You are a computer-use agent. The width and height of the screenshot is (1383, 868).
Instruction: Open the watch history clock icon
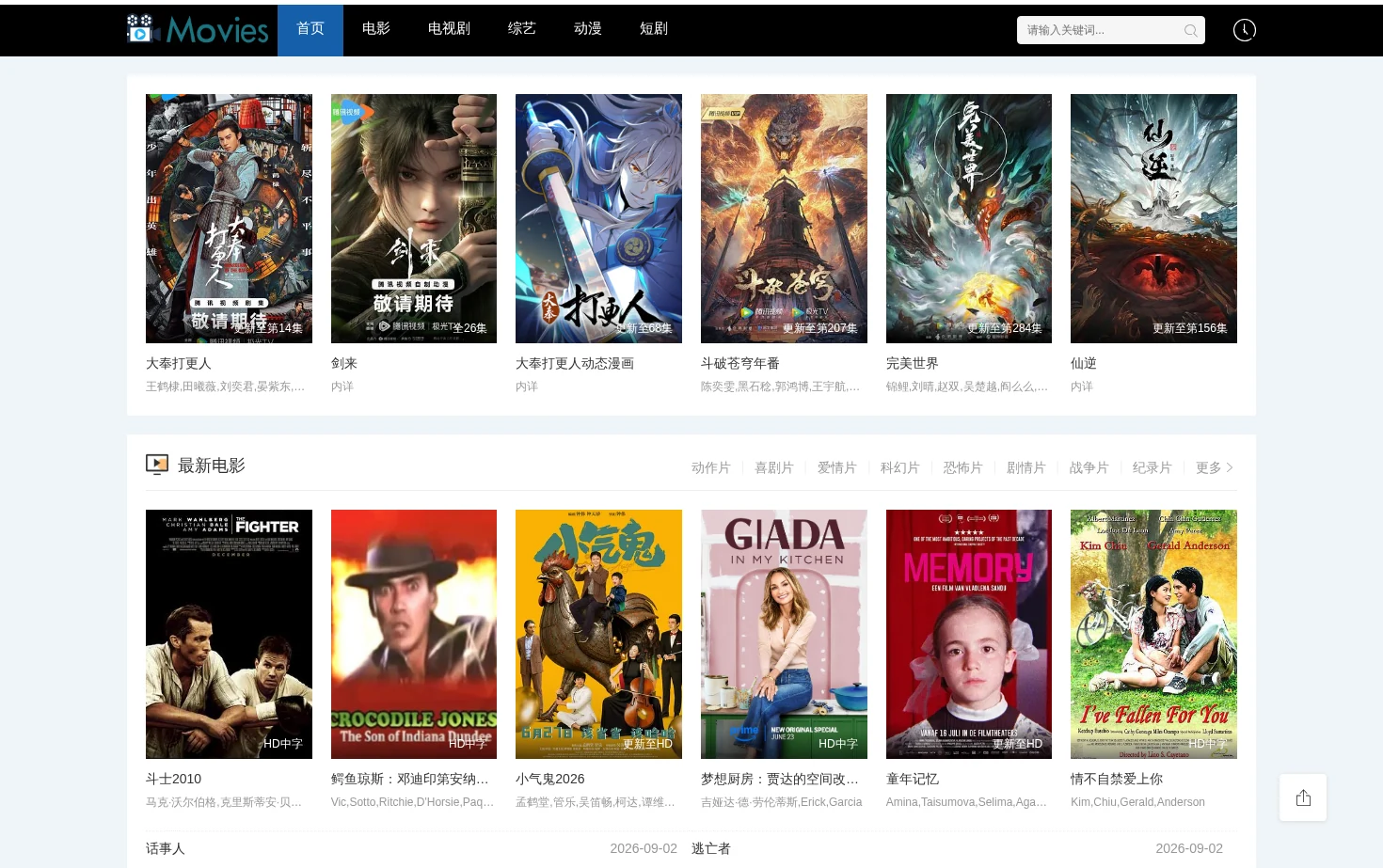point(1244,30)
